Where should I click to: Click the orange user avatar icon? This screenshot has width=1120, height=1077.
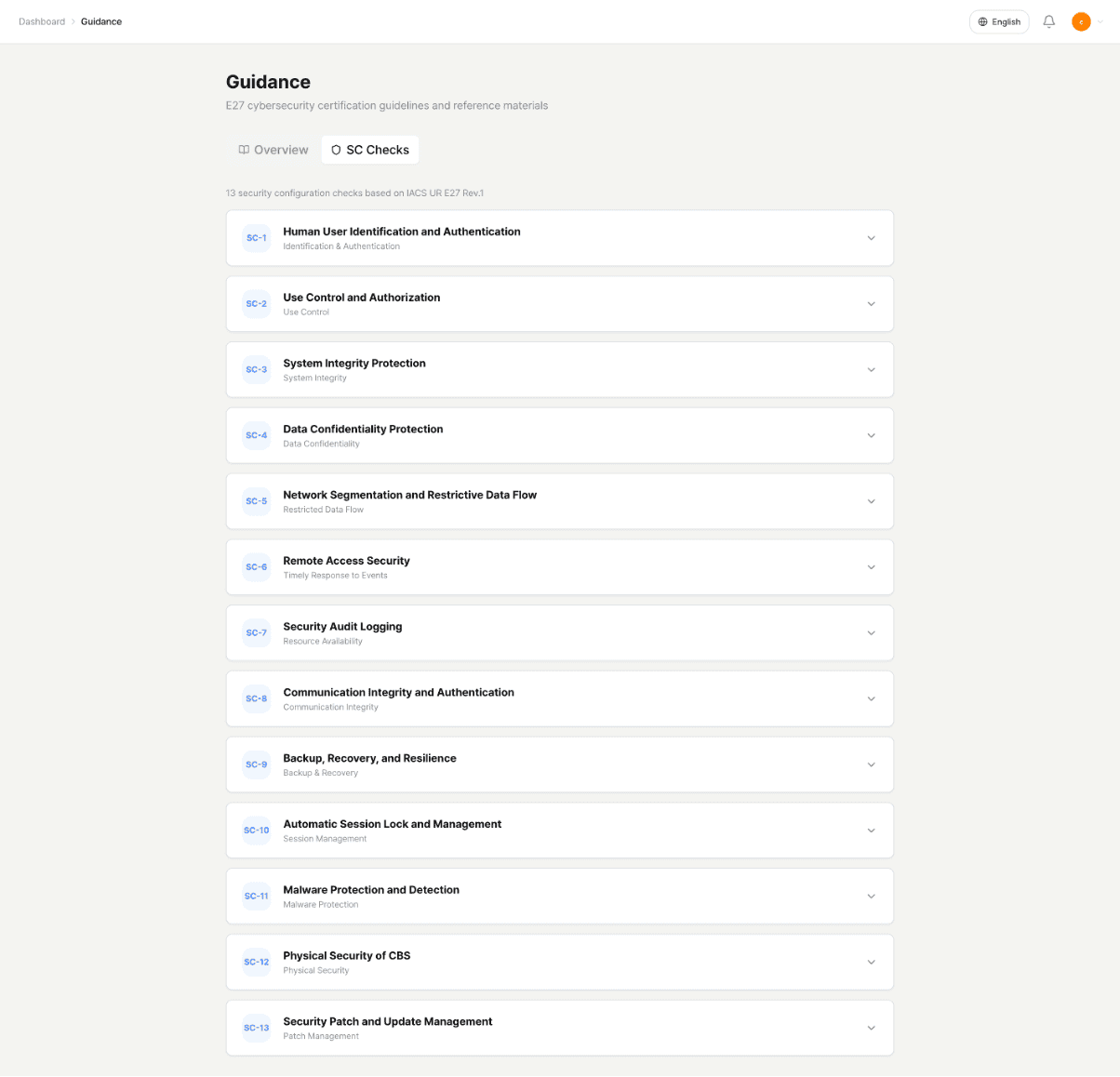coord(1080,21)
